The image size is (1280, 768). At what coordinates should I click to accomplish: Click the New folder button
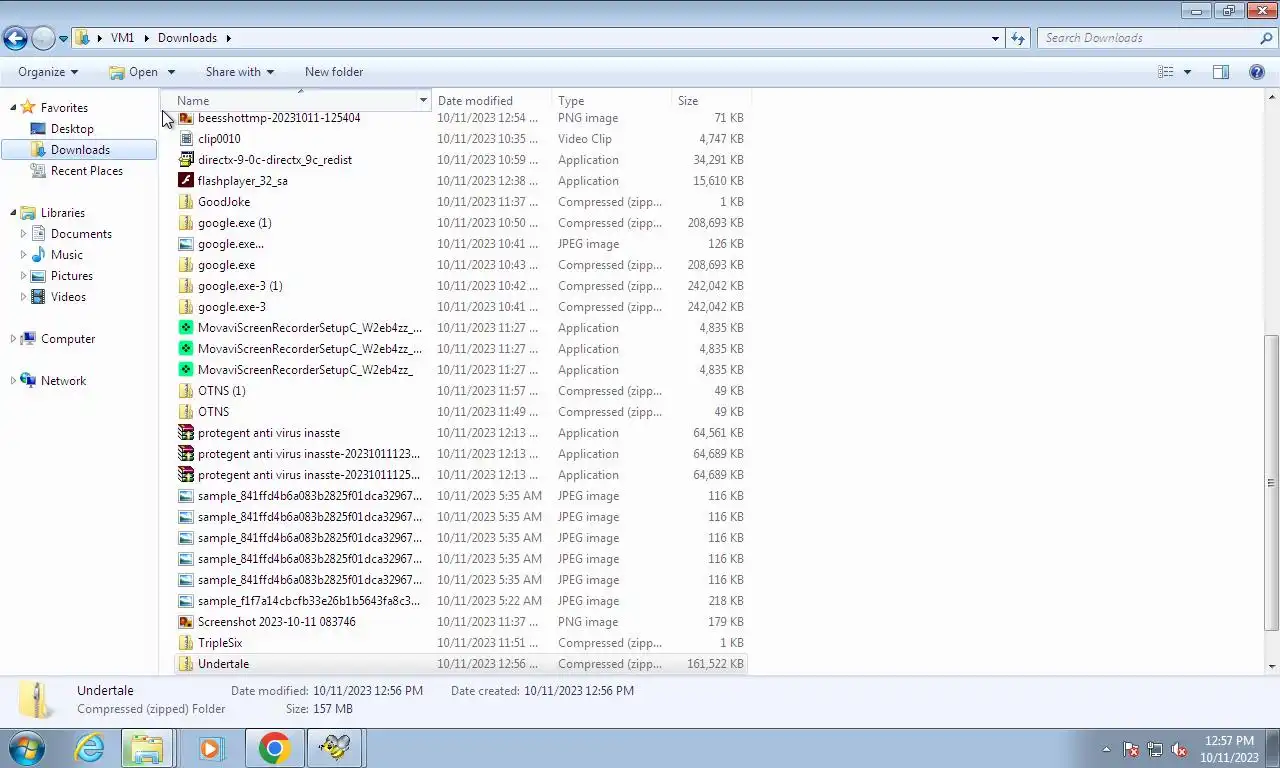[334, 72]
